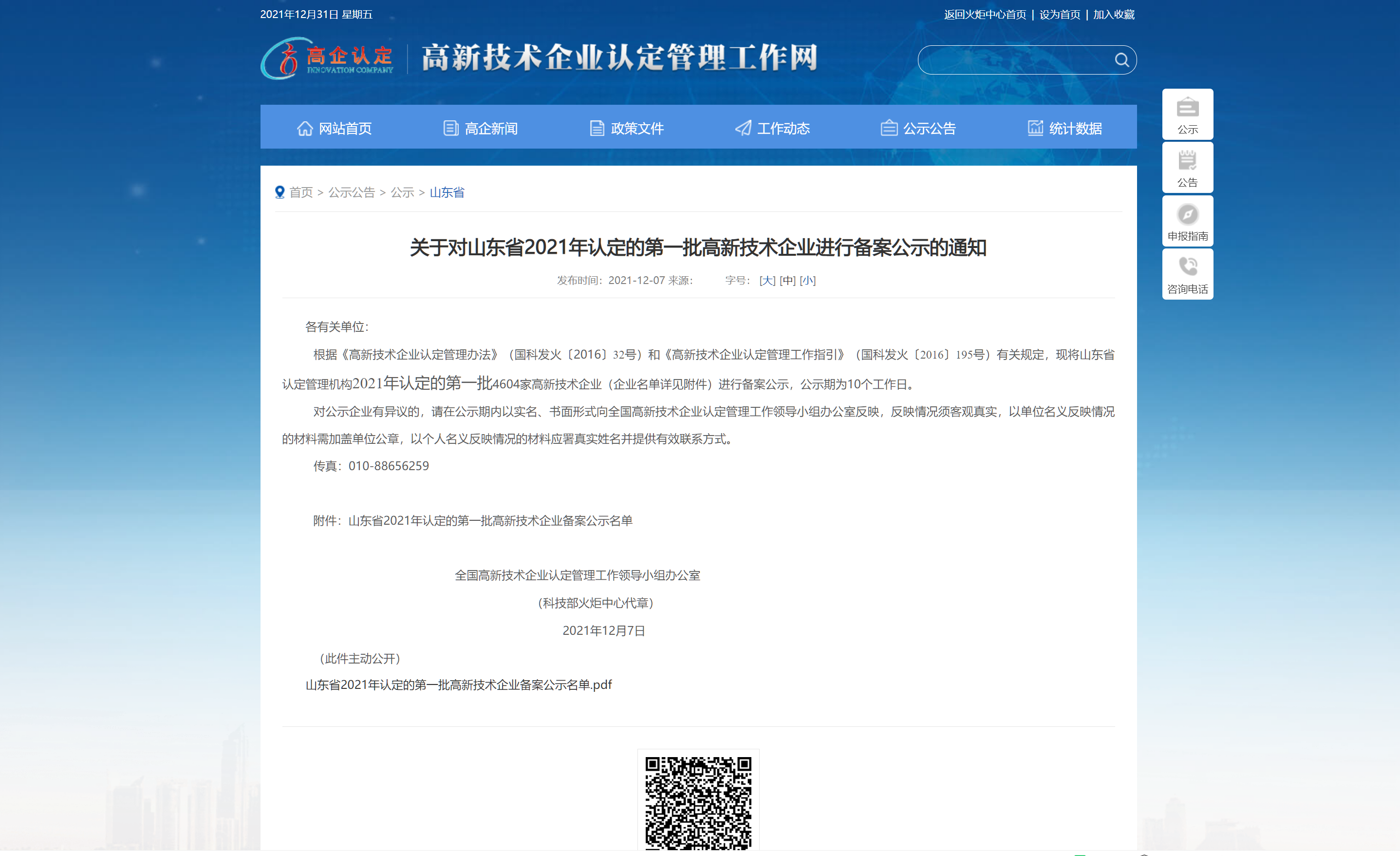Viewport: 1400px width, 856px height.
Task: Click the 高新技术企业认定管理工作网 banner title
Action: 619,57
